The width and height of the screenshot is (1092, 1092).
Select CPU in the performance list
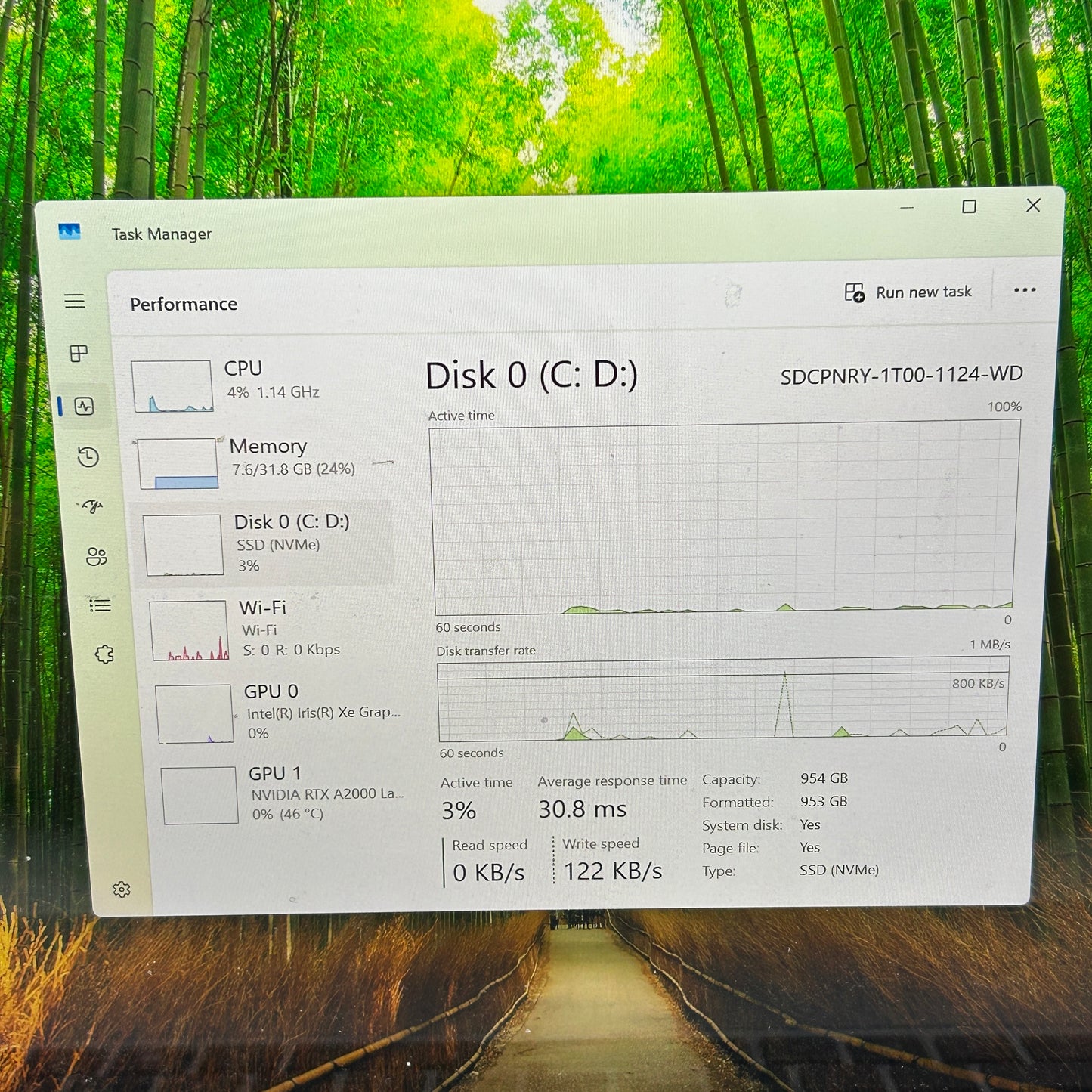pos(257,384)
